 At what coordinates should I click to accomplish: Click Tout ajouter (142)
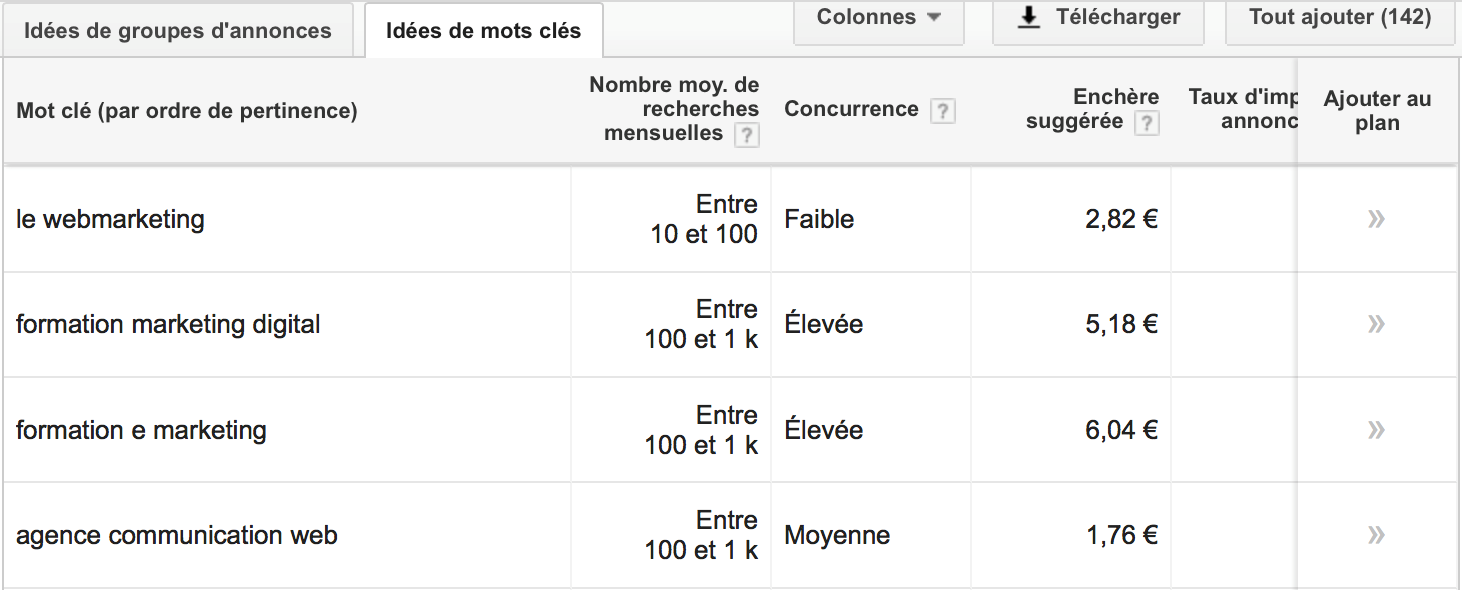click(x=1339, y=15)
